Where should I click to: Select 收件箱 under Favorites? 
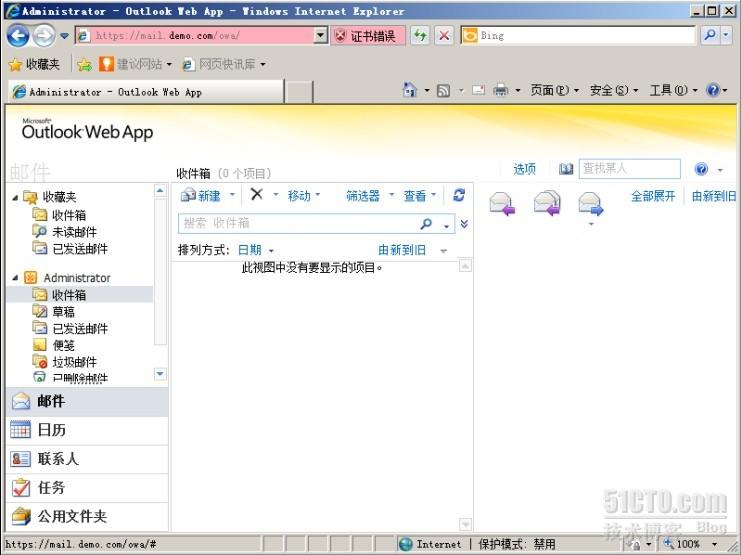point(69,215)
